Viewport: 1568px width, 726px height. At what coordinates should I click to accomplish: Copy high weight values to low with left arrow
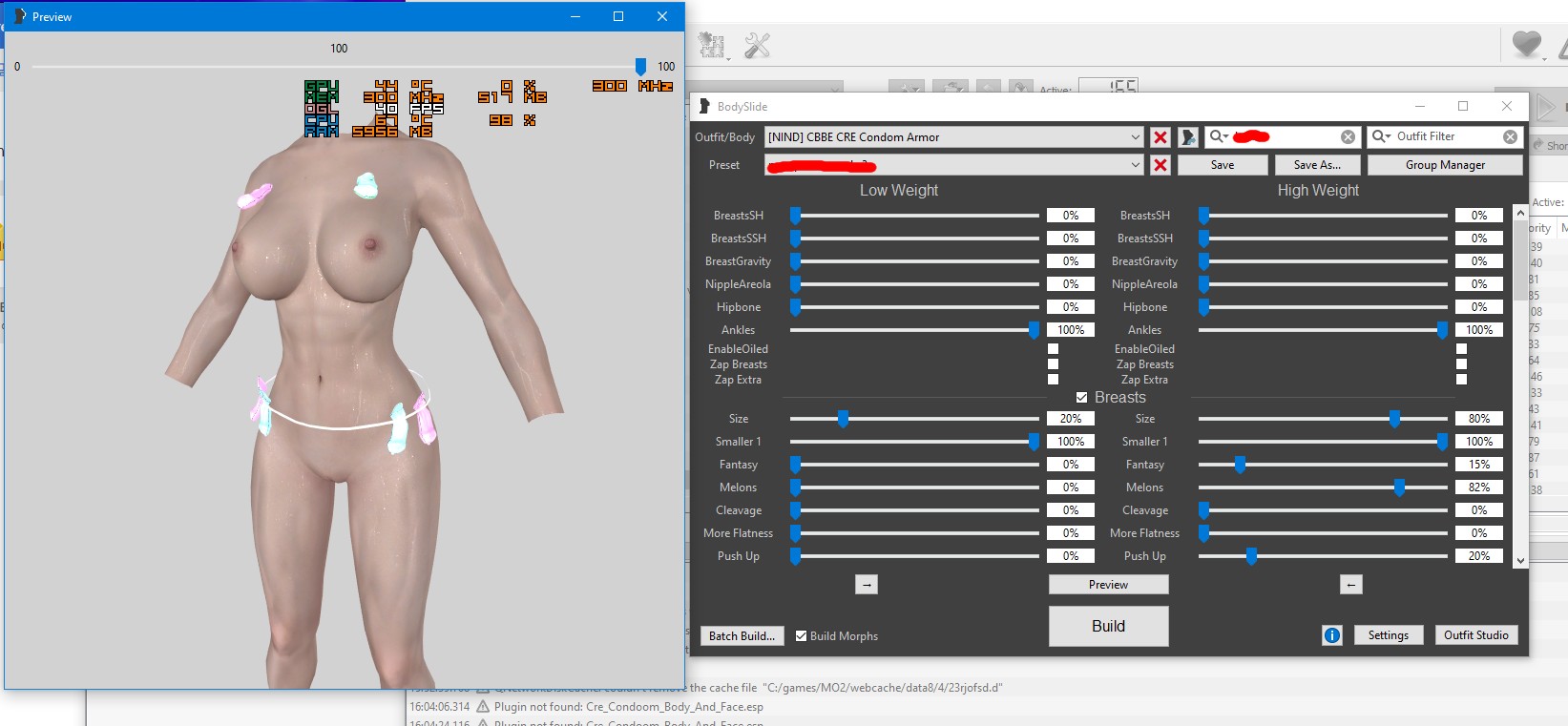(1351, 584)
